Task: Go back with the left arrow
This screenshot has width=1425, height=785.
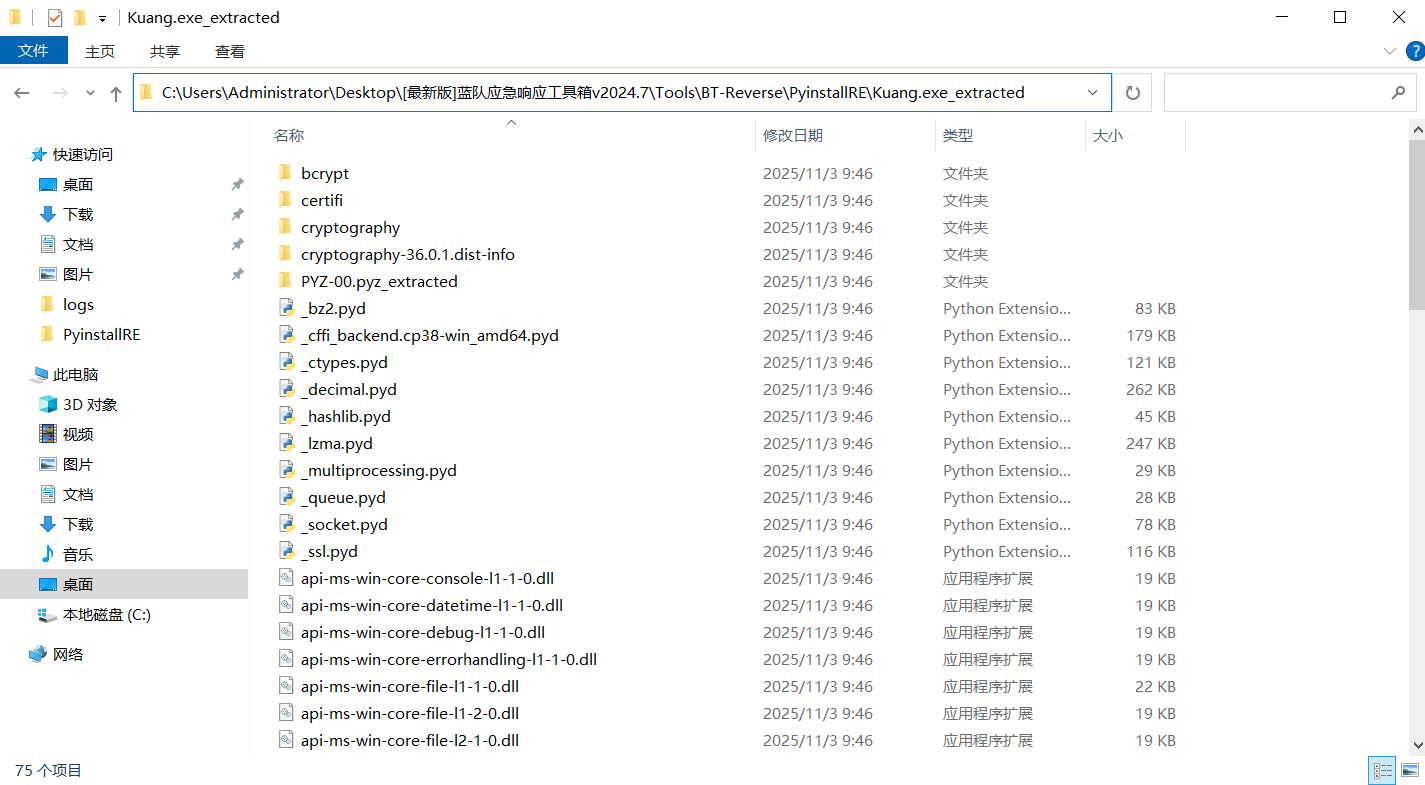Action: (x=22, y=93)
